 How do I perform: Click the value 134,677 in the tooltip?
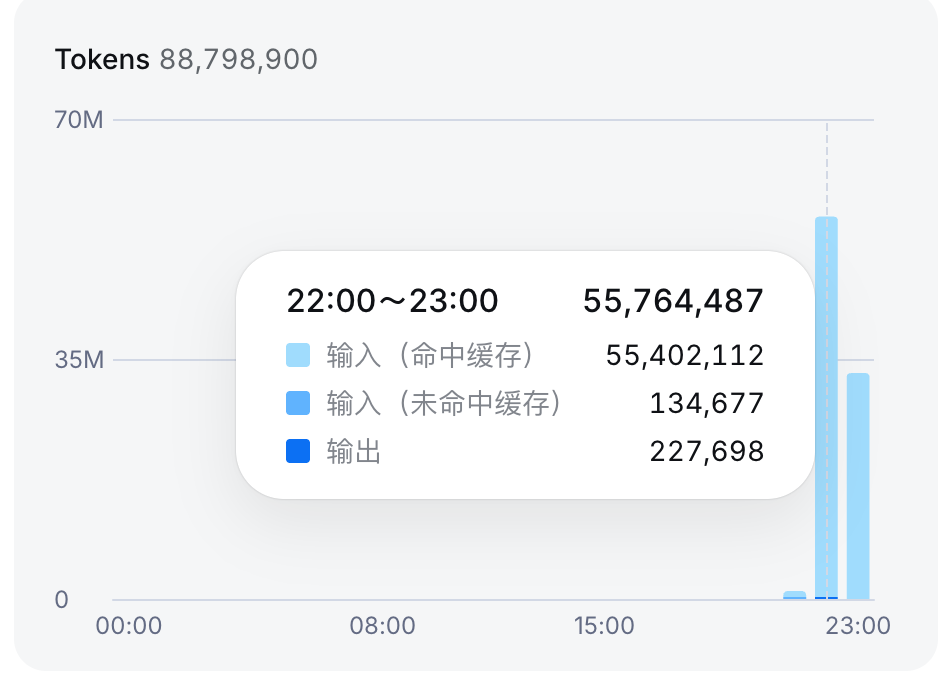(707, 403)
